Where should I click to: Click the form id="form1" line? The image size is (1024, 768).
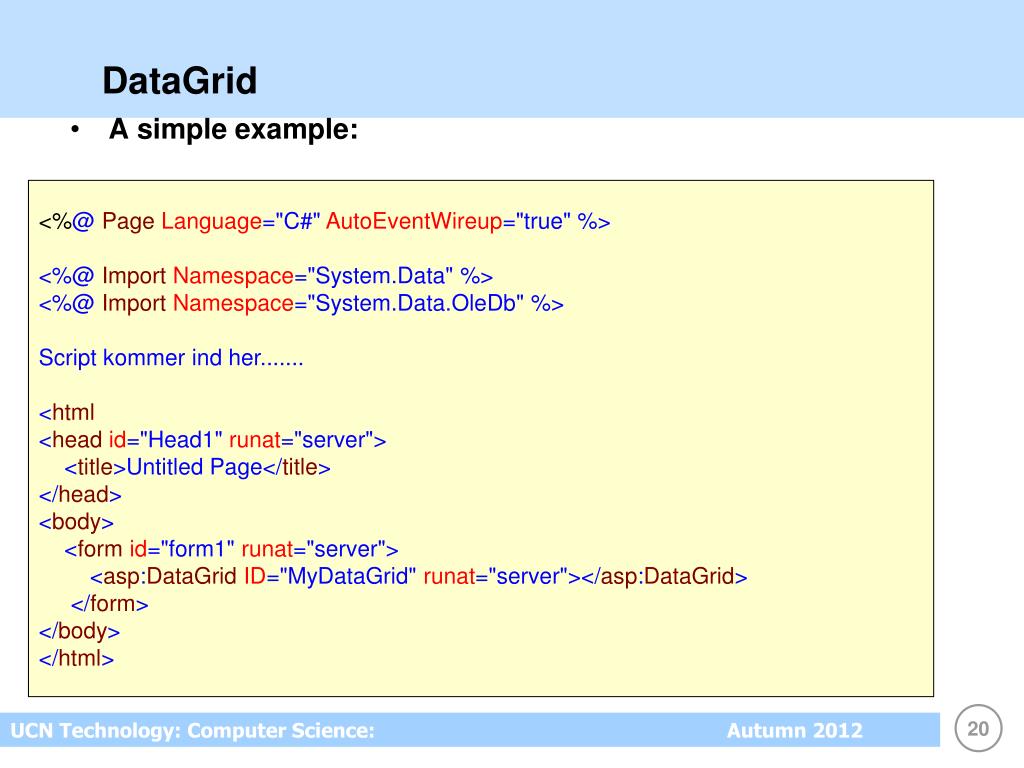click(231, 549)
